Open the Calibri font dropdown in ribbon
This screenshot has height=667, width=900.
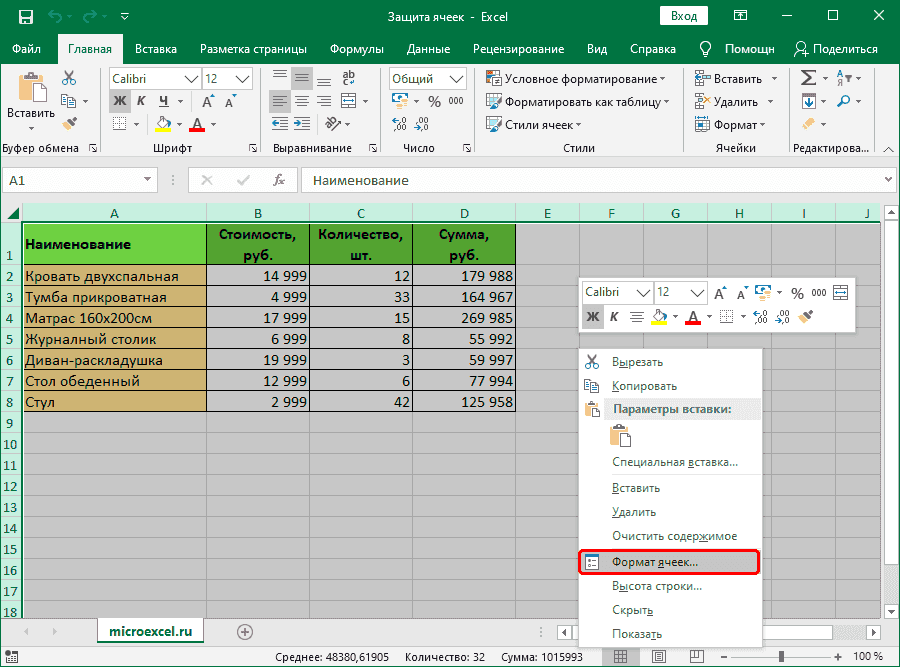[191, 78]
